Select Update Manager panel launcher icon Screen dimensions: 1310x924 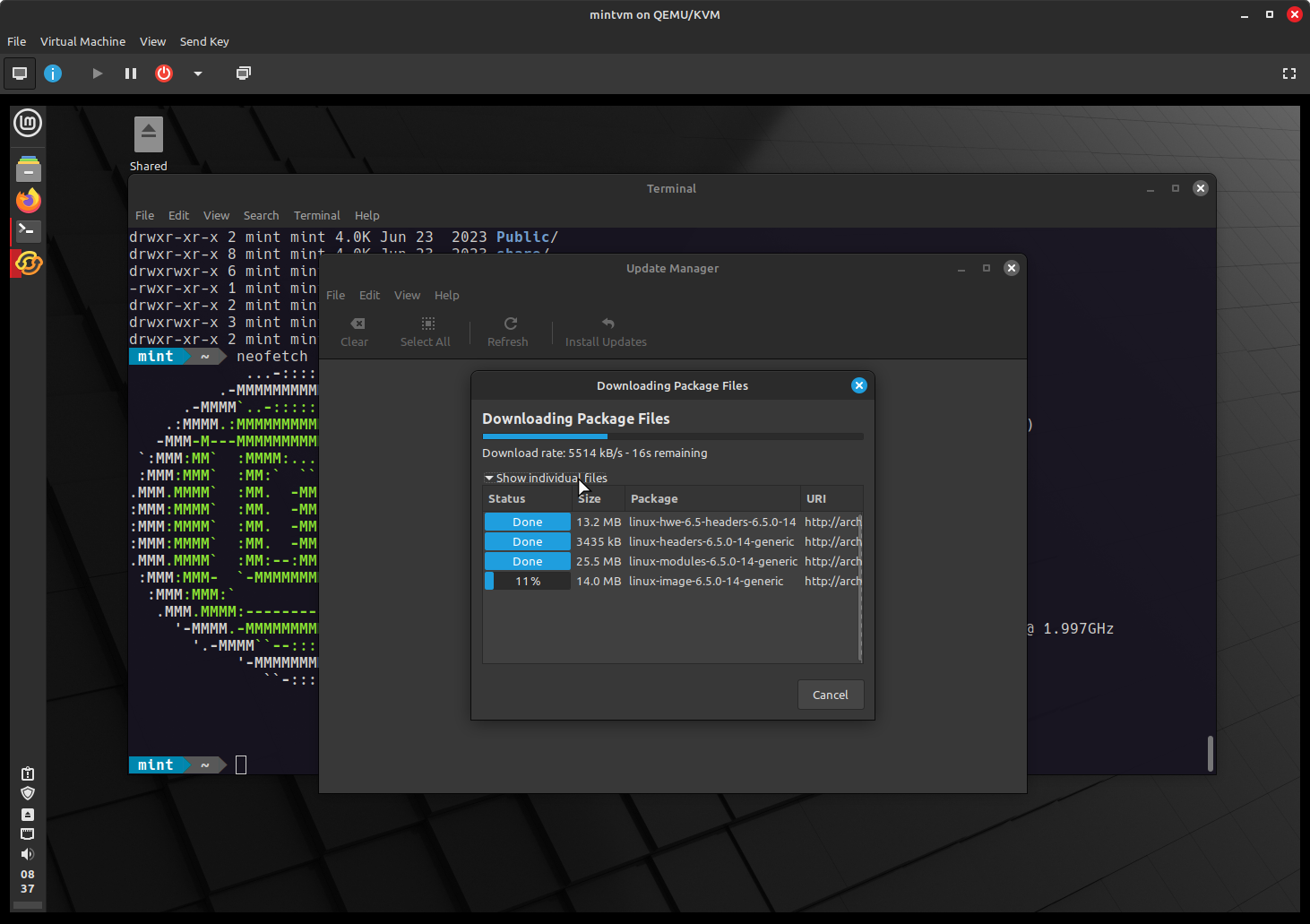[29, 263]
